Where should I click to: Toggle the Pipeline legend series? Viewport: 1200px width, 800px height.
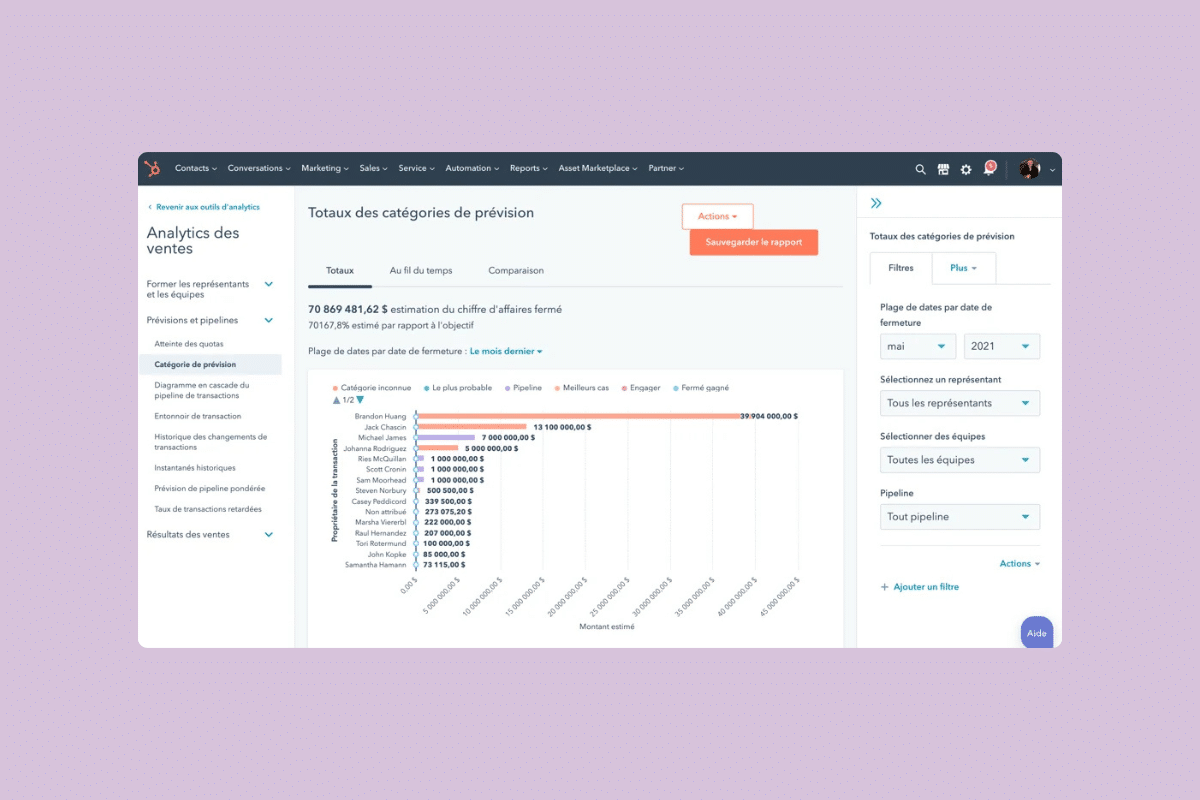tap(527, 388)
